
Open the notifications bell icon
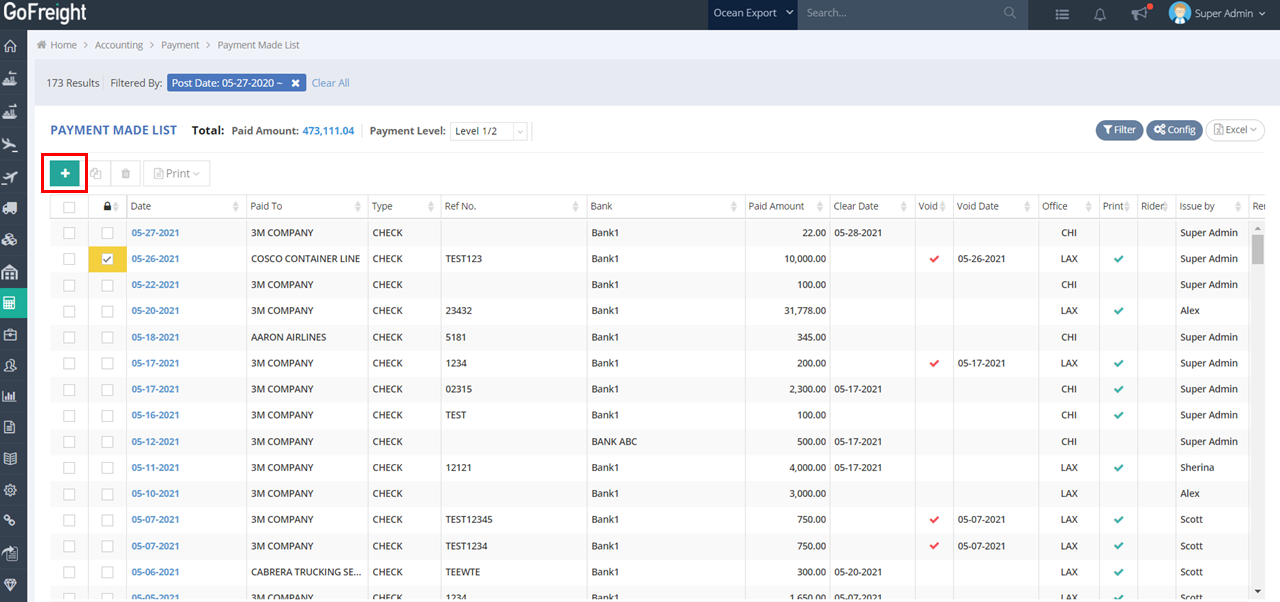(1100, 14)
